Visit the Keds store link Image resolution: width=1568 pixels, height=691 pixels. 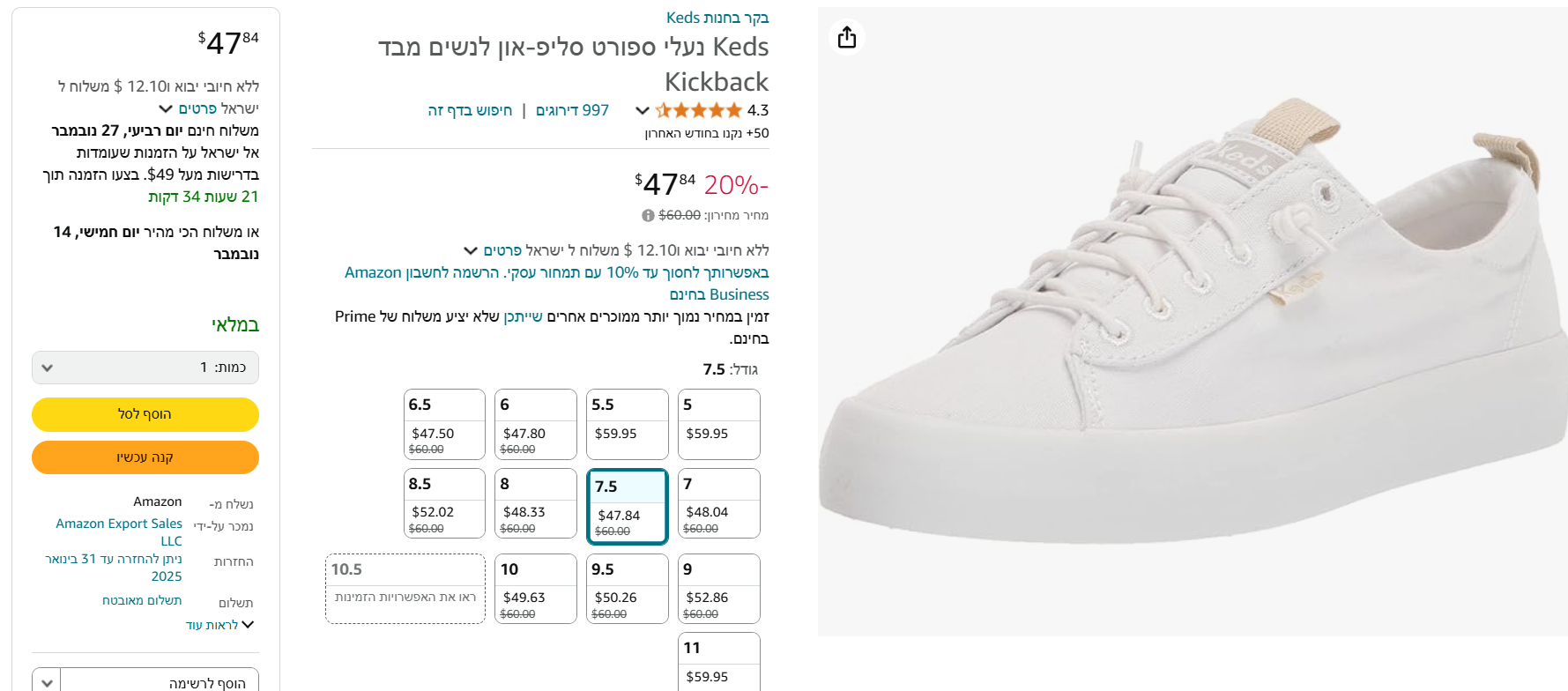click(717, 18)
